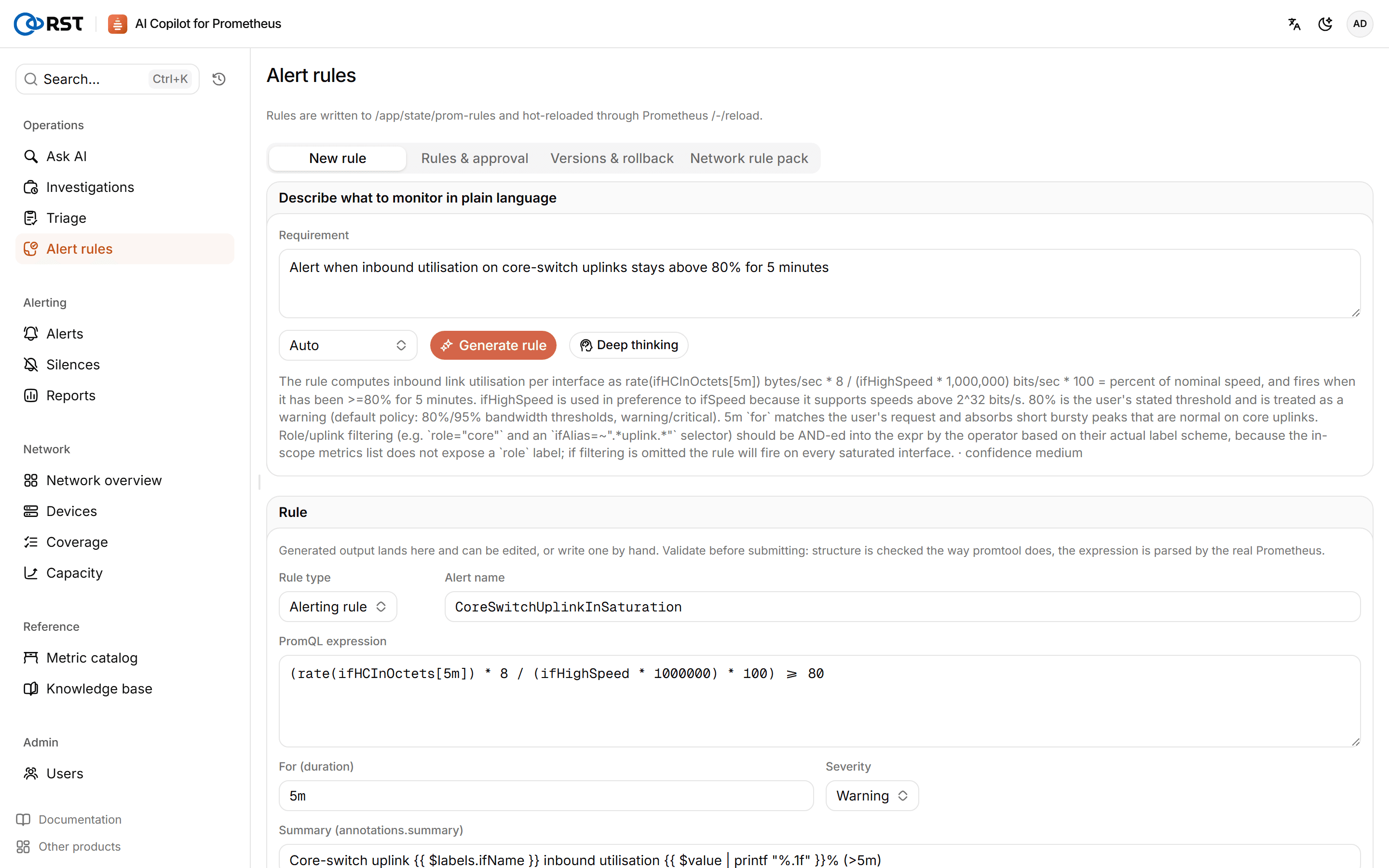Open the Metric catalog
This screenshot has height=868, width=1389.
click(x=124, y=658)
